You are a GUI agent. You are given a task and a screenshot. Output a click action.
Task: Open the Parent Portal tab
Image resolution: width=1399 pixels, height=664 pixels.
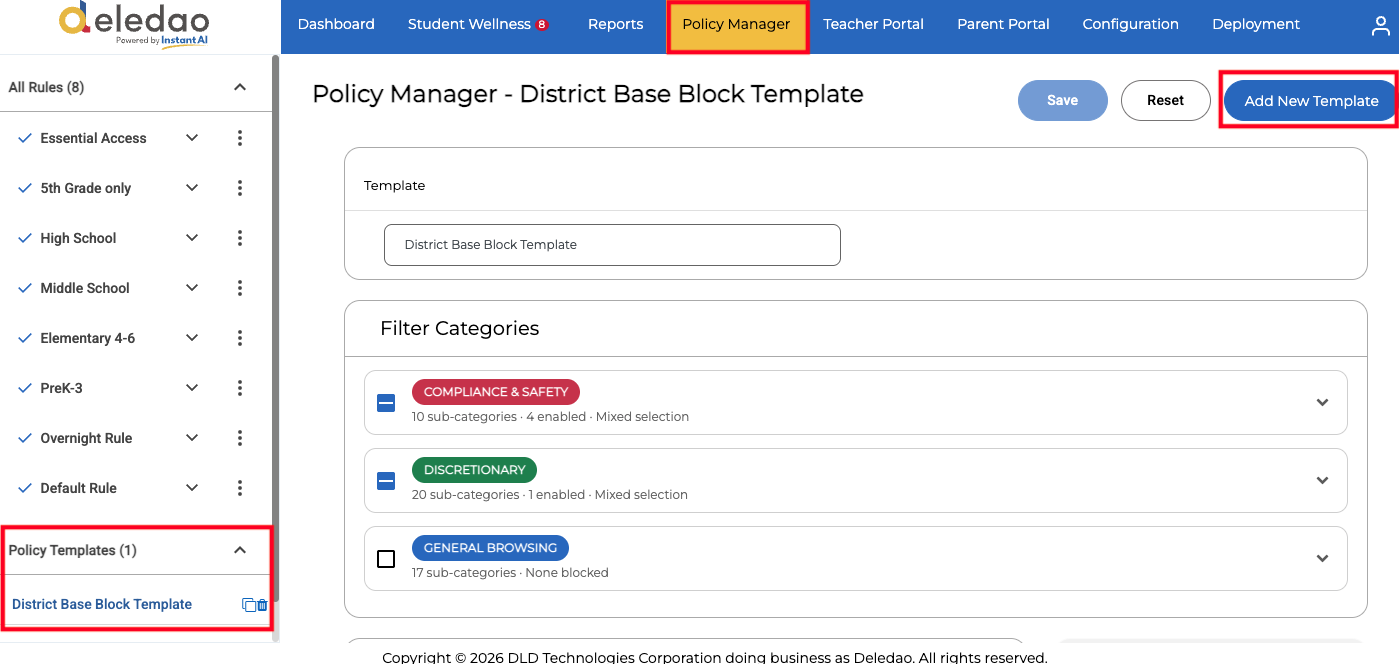tap(1003, 25)
